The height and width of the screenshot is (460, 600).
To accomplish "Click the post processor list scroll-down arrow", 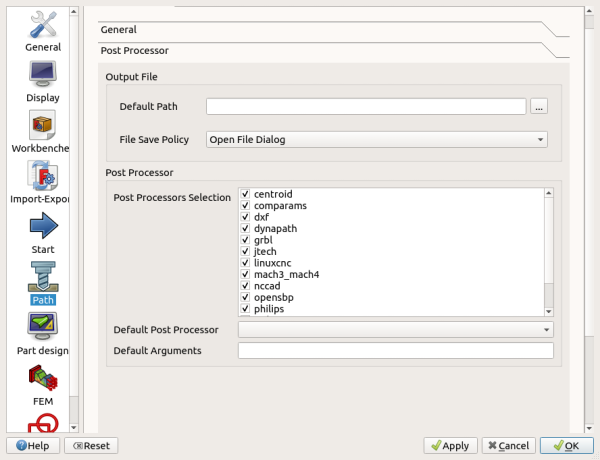I will [x=549, y=312].
